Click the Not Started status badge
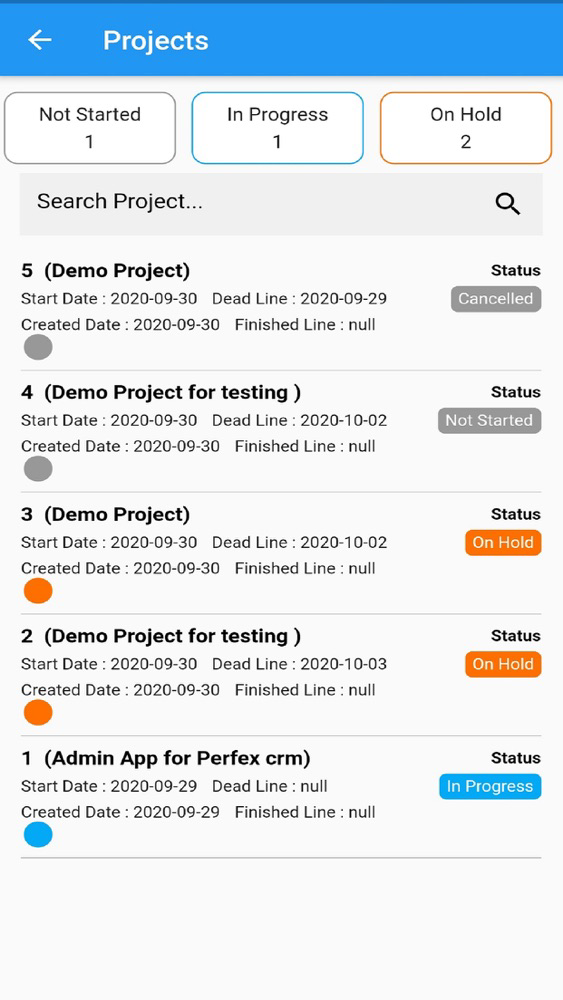Viewport: 563px width, 1000px height. (x=490, y=420)
